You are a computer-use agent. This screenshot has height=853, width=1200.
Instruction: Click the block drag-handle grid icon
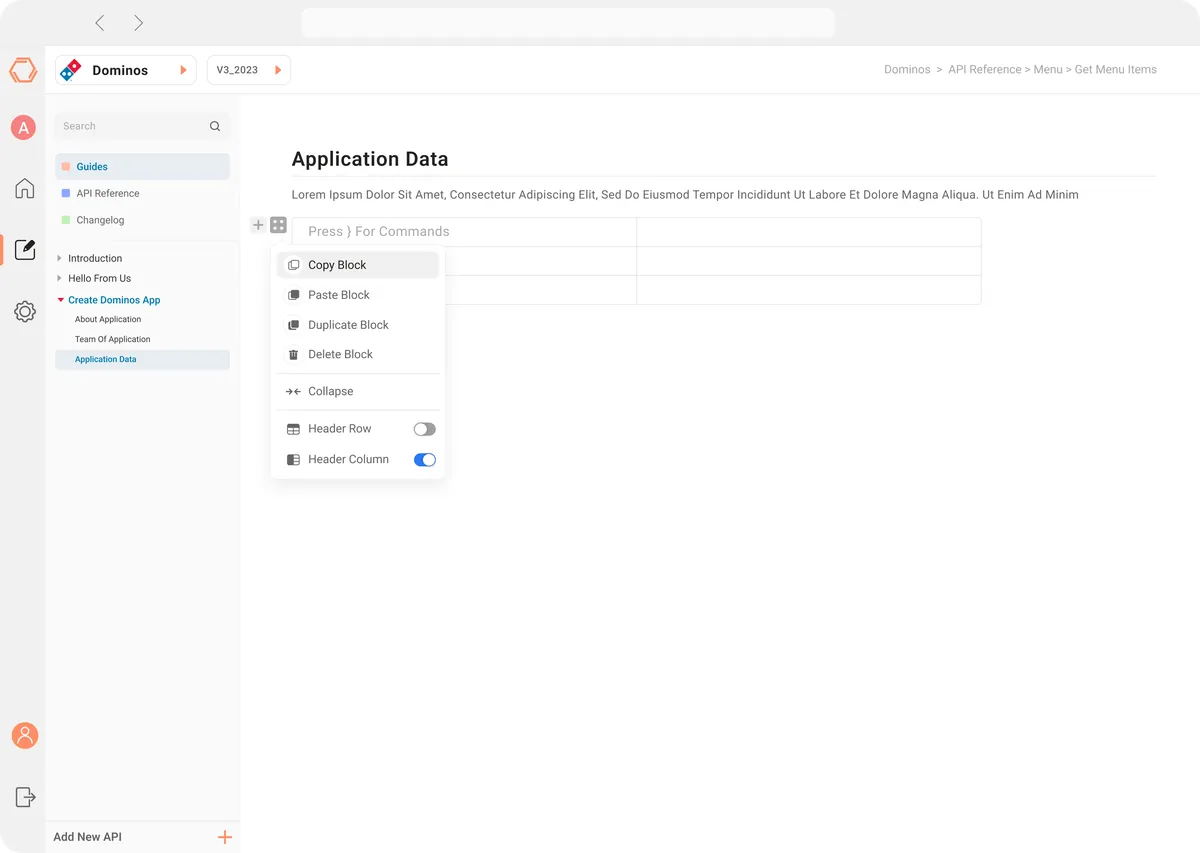(x=278, y=225)
